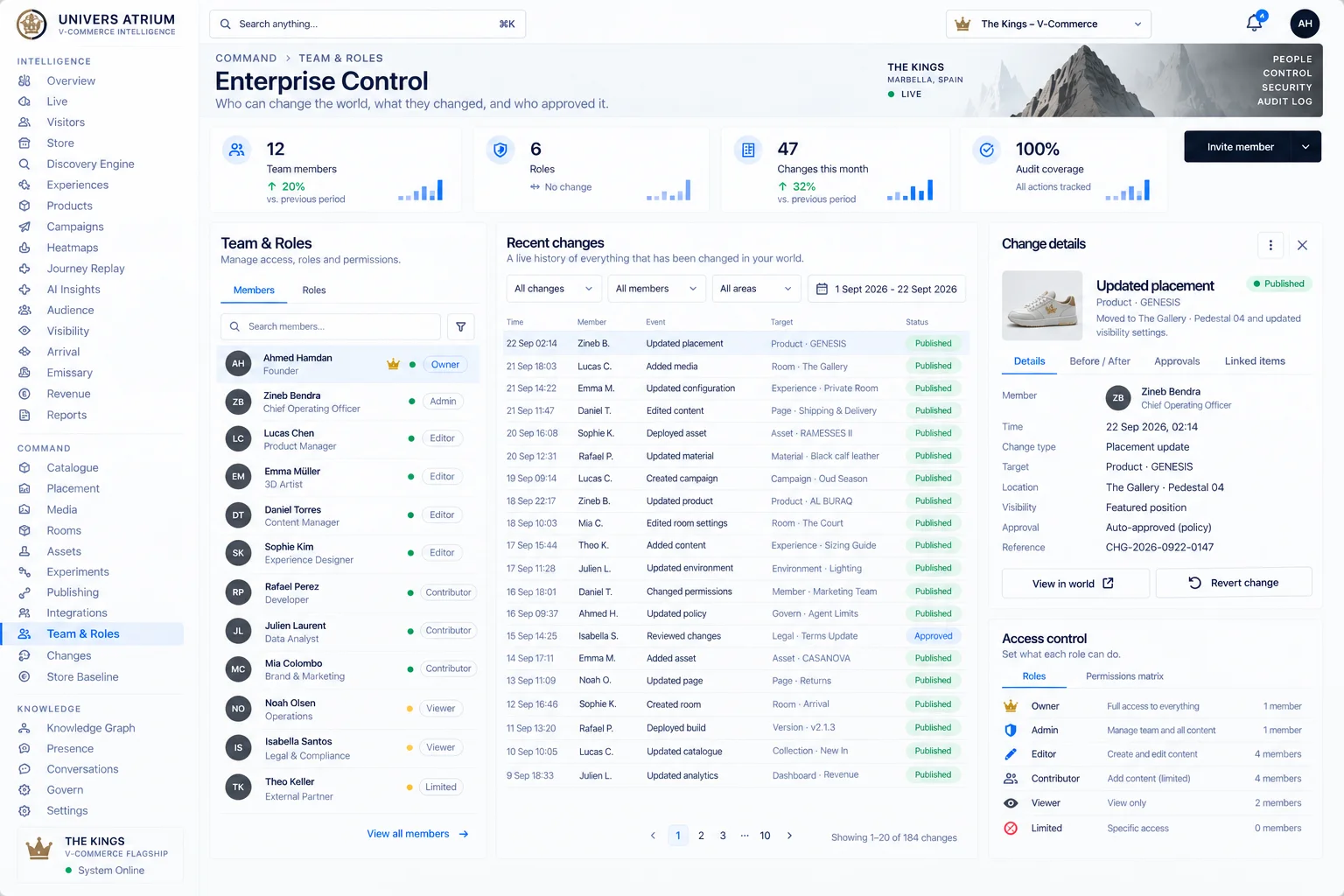1344x896 pixels.
Task: Open the Changed permissions row
Action: click(736, 591)
